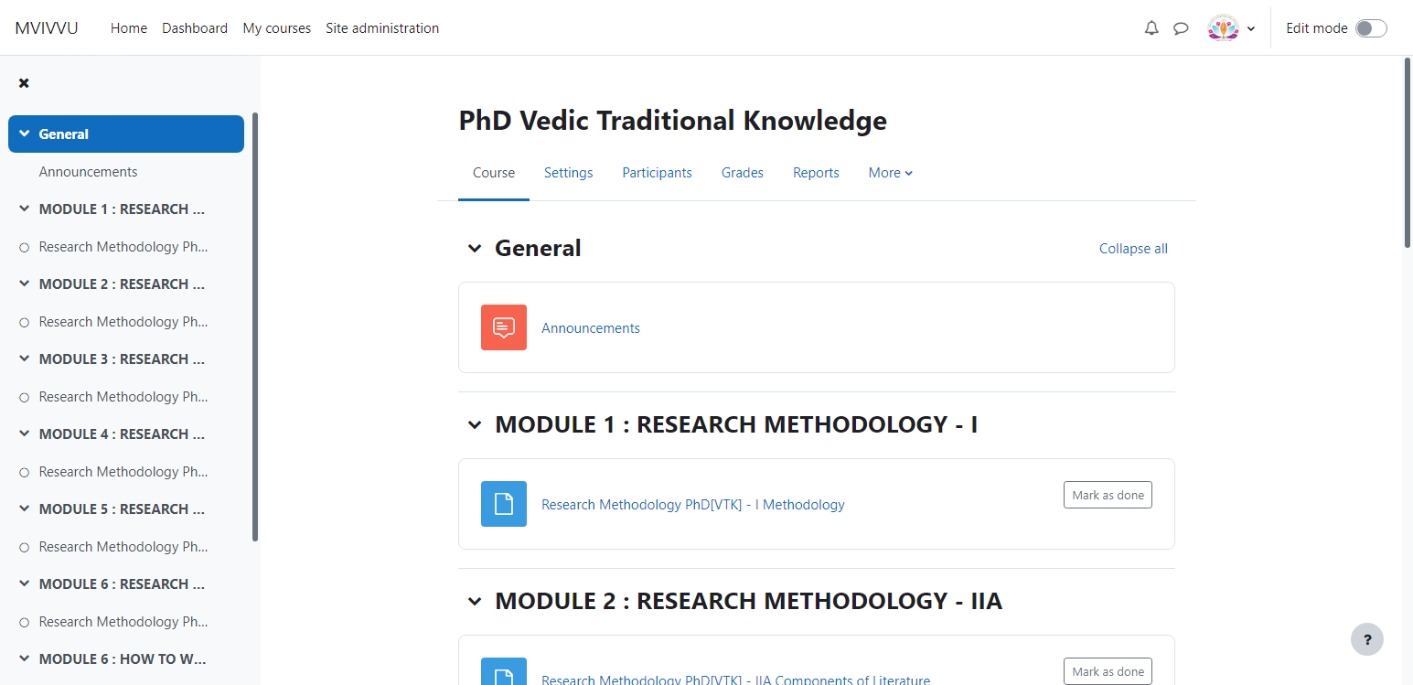This screenshot has height=685, width=1413.
Task: Mark Research Methodology I Methodology as done
Action: click(x=1107, y=495)
